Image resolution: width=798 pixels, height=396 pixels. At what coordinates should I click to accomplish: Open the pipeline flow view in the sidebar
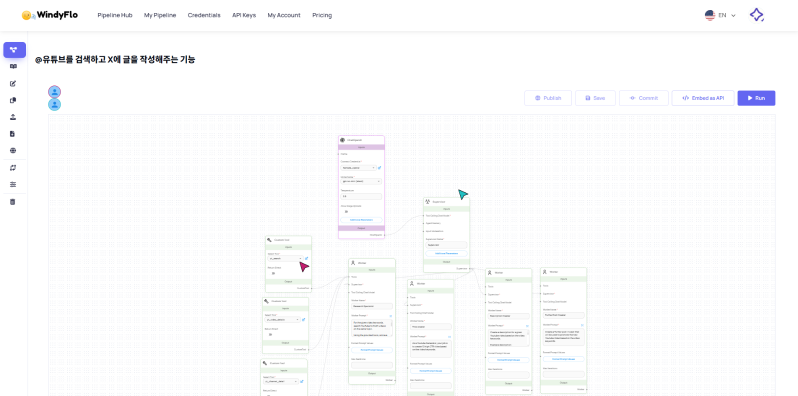[14, 50]
